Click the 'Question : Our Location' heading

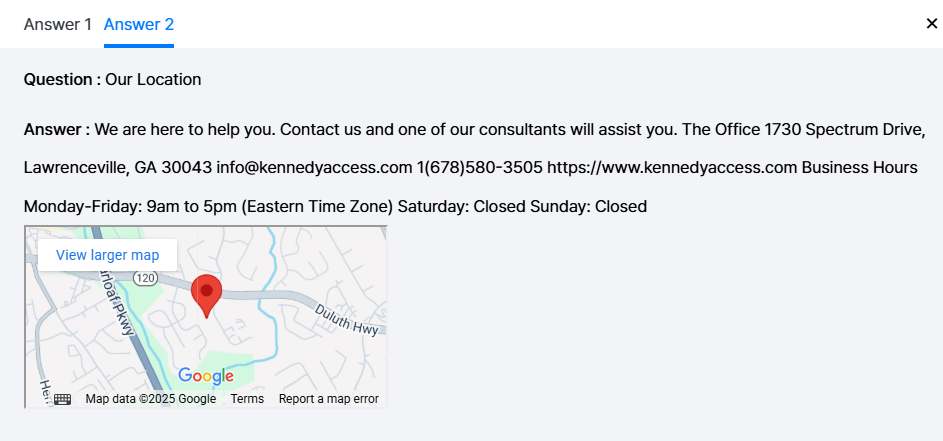(112, 79)
